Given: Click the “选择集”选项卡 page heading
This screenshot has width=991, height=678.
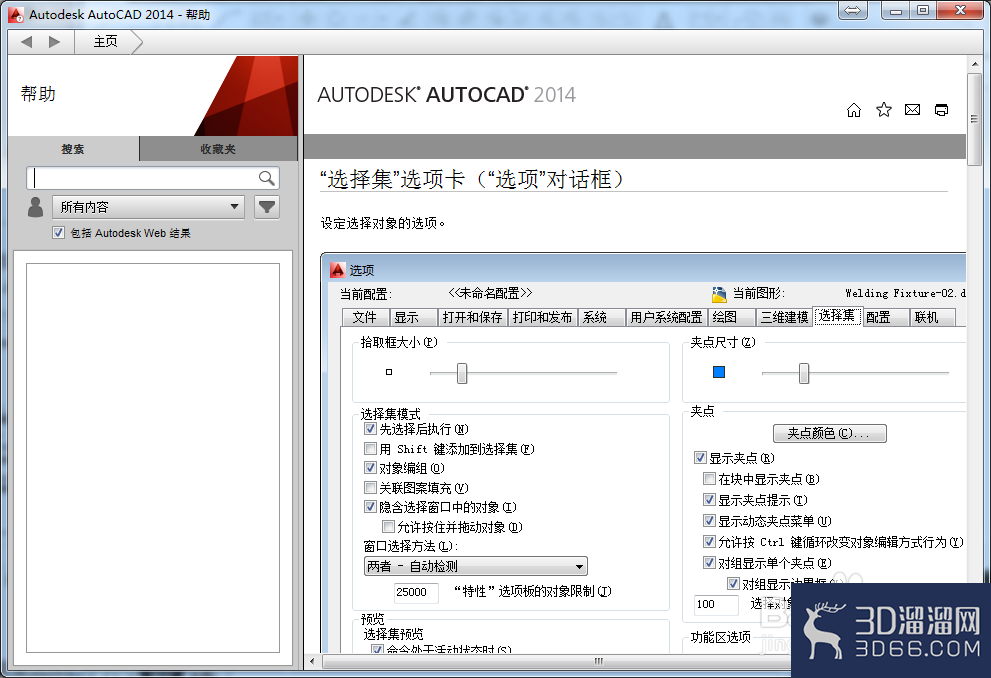Looking at the screenshot, I should click(x=471, y=179).
